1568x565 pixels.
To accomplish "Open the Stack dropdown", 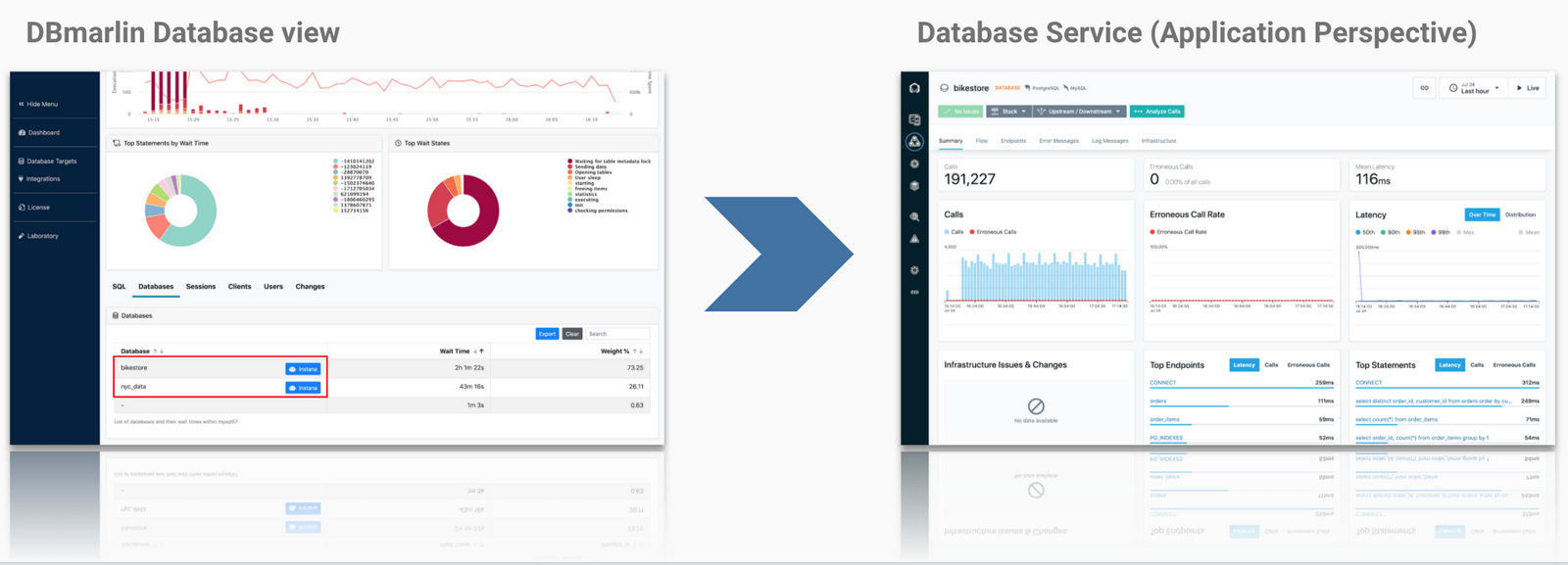I will point(1008,112).
